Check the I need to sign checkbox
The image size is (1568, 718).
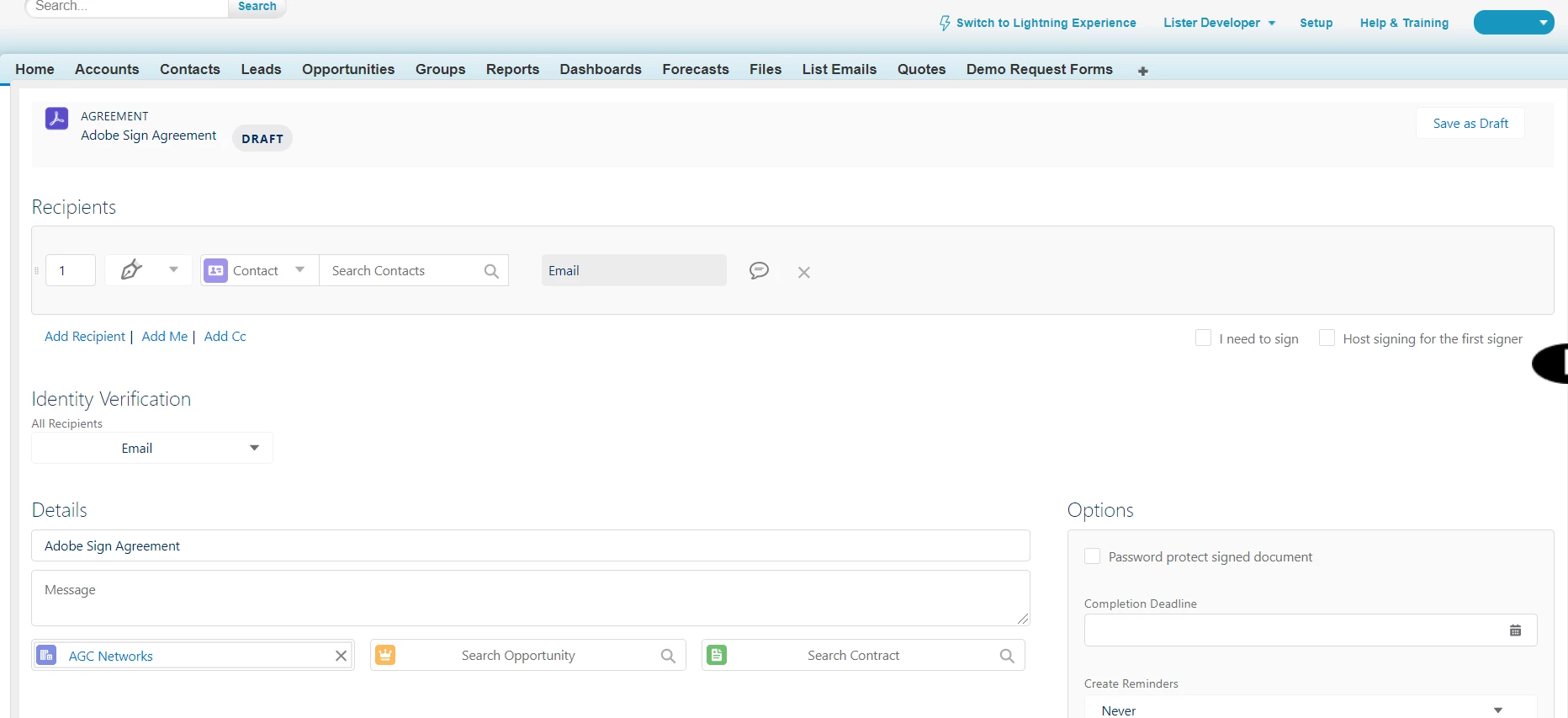coord(1203,338)
